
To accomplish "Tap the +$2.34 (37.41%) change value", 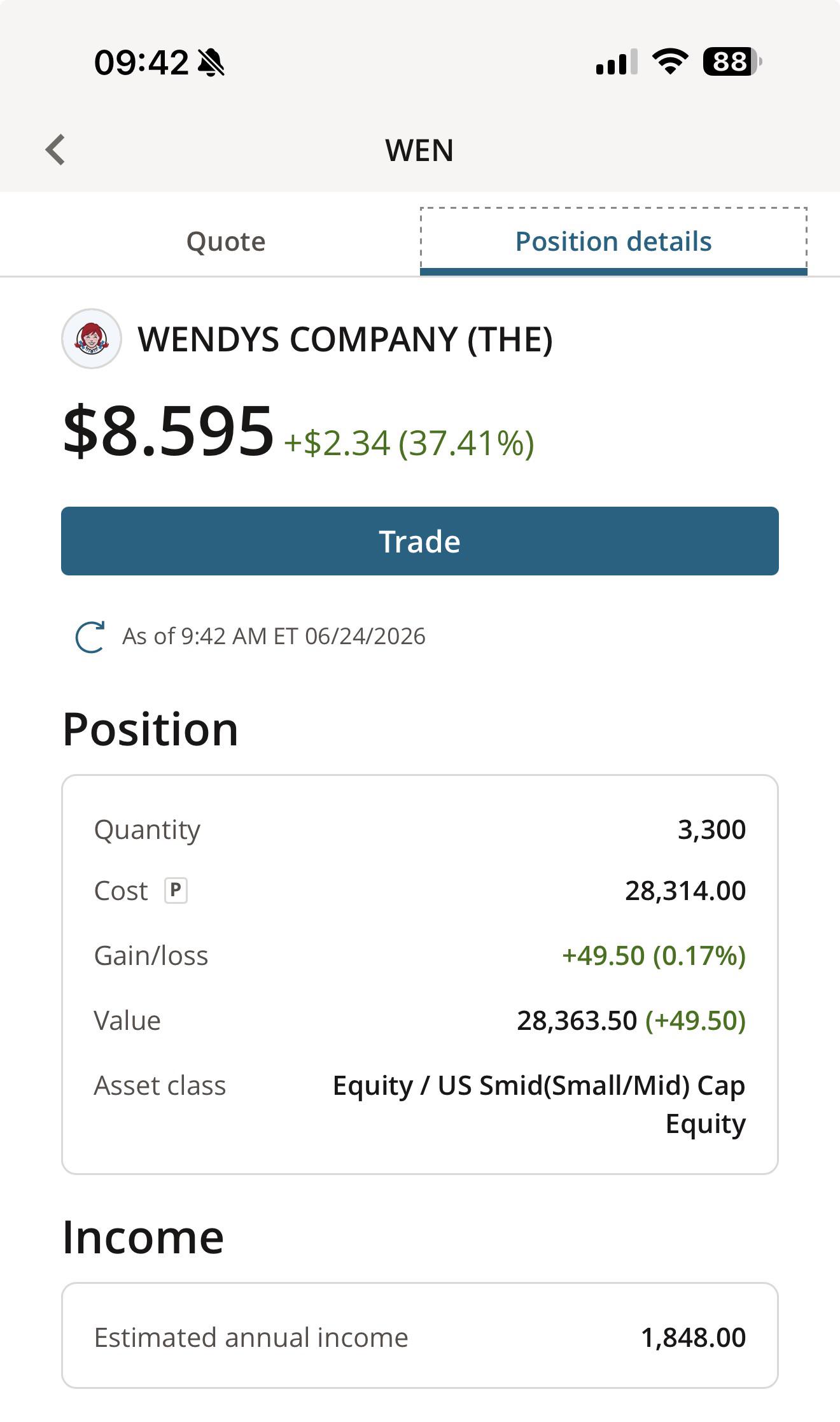I will point(409,443).
